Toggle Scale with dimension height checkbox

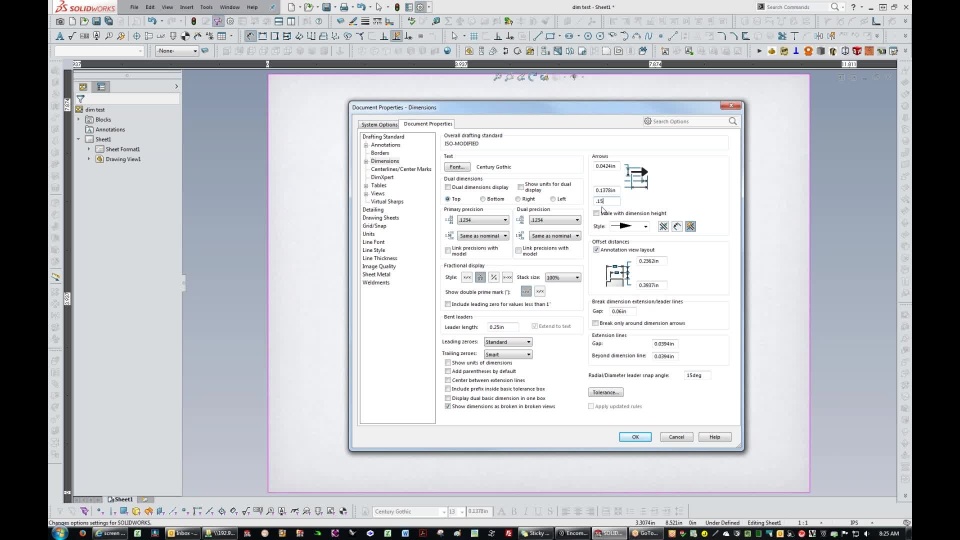click(x=596, y=213)
